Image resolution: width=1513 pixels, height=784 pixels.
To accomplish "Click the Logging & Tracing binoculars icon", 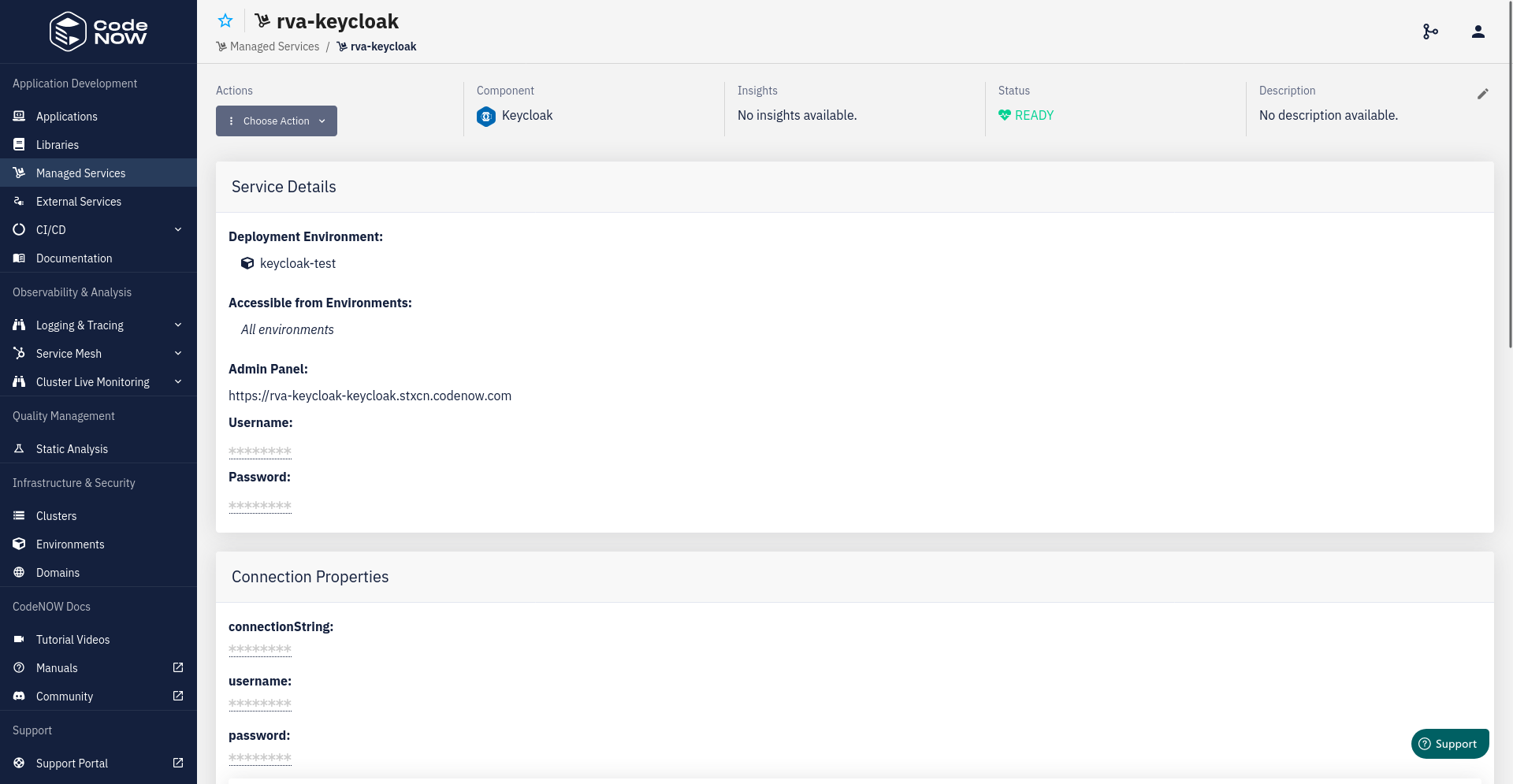I will tap(19, 325).
